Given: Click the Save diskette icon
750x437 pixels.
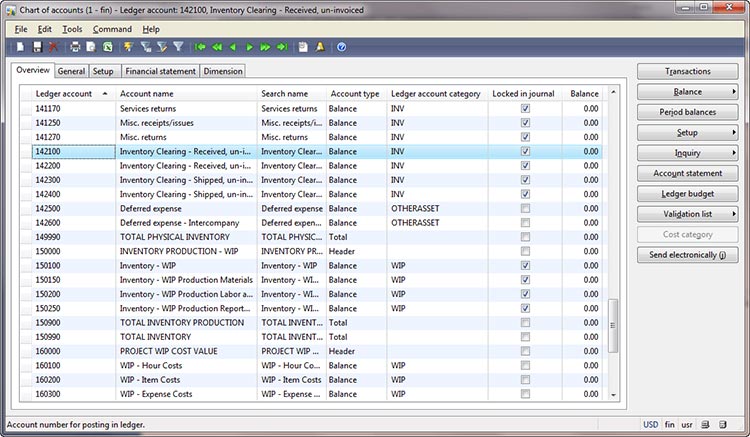Looking at the screenshot, I should (x=37, y=47).
